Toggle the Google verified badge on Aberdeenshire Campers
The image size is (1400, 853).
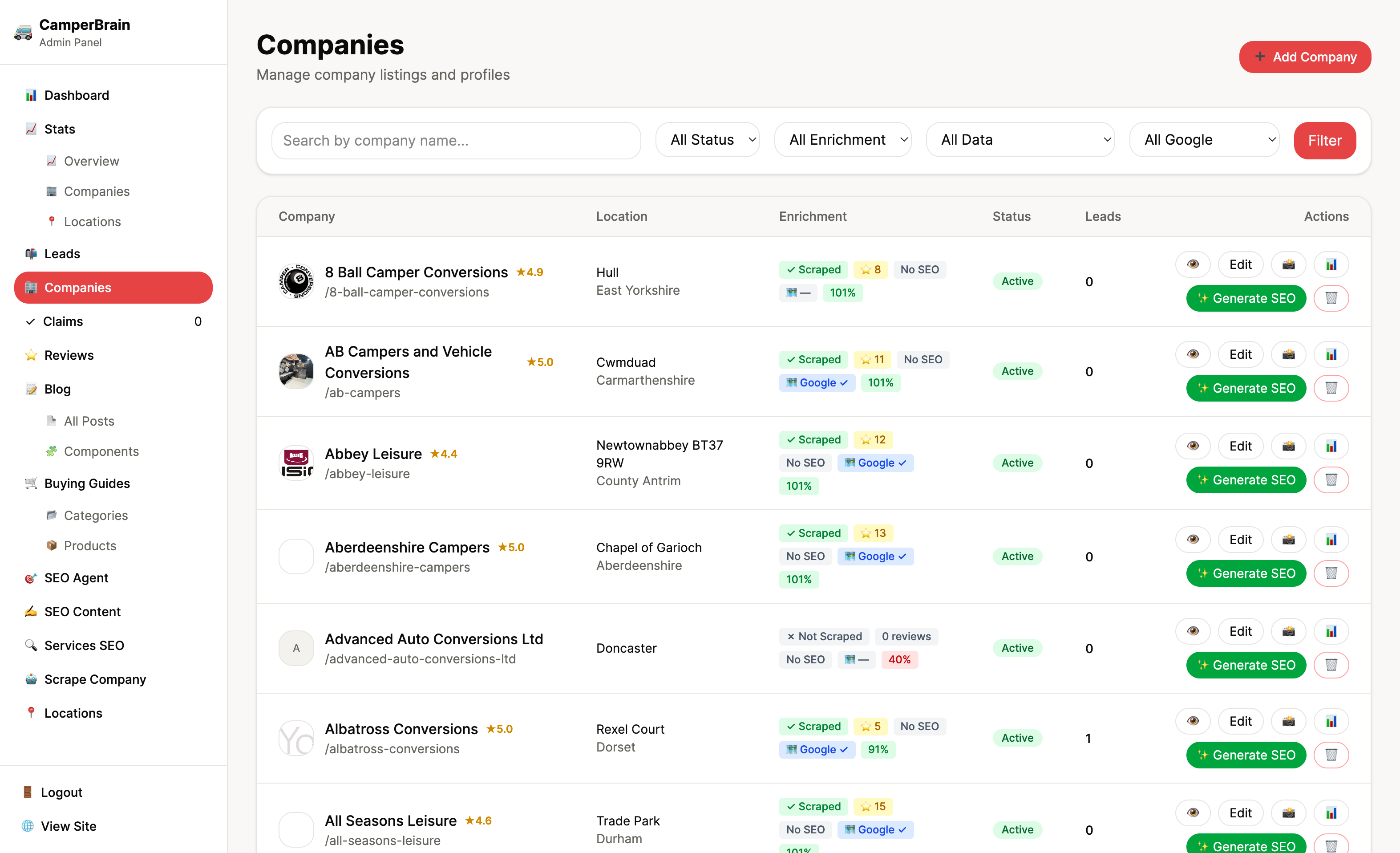[876, 556]
